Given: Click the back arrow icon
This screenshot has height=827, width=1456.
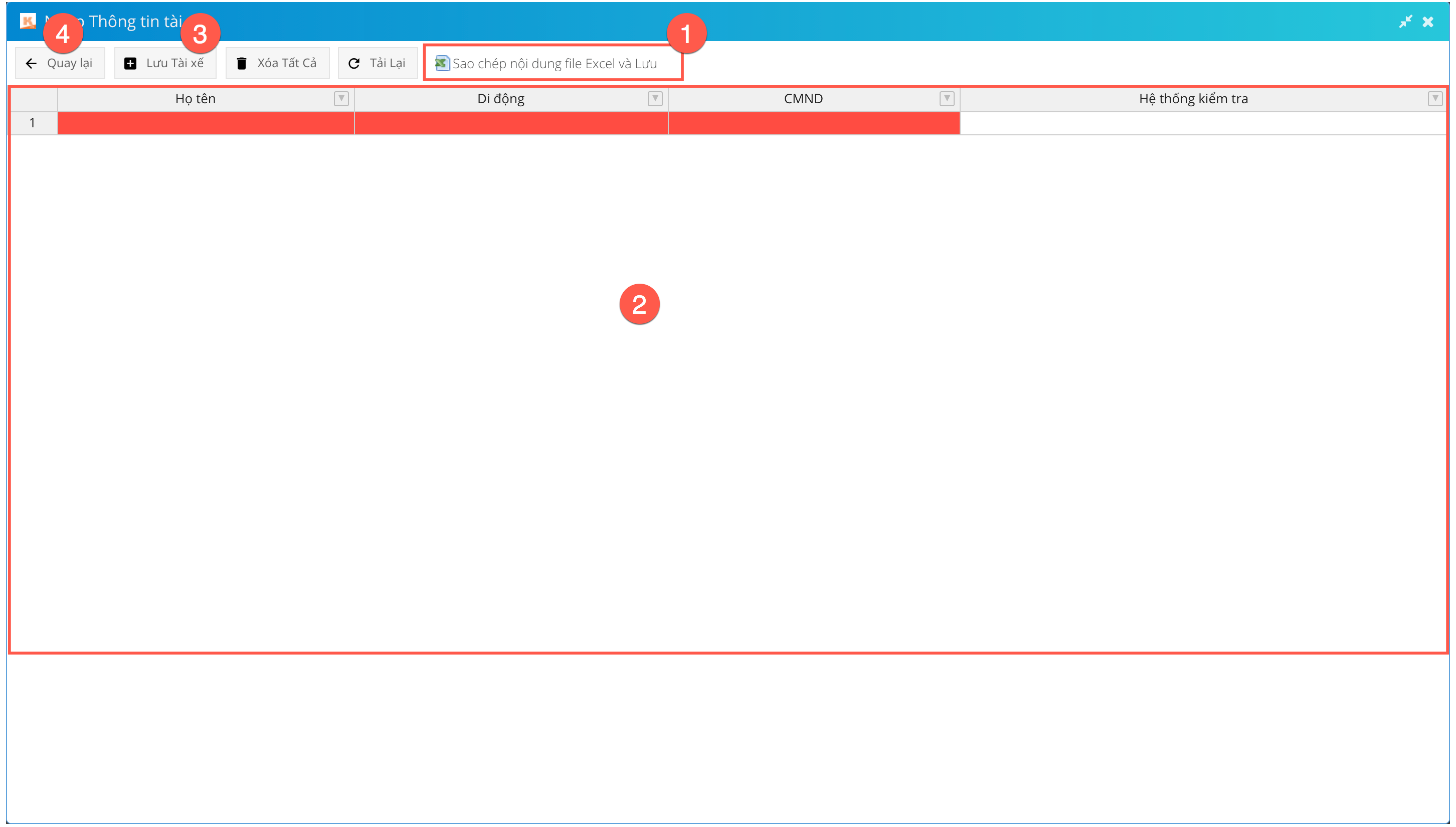Looking at the screenshot, I should (x=31, y=64).
